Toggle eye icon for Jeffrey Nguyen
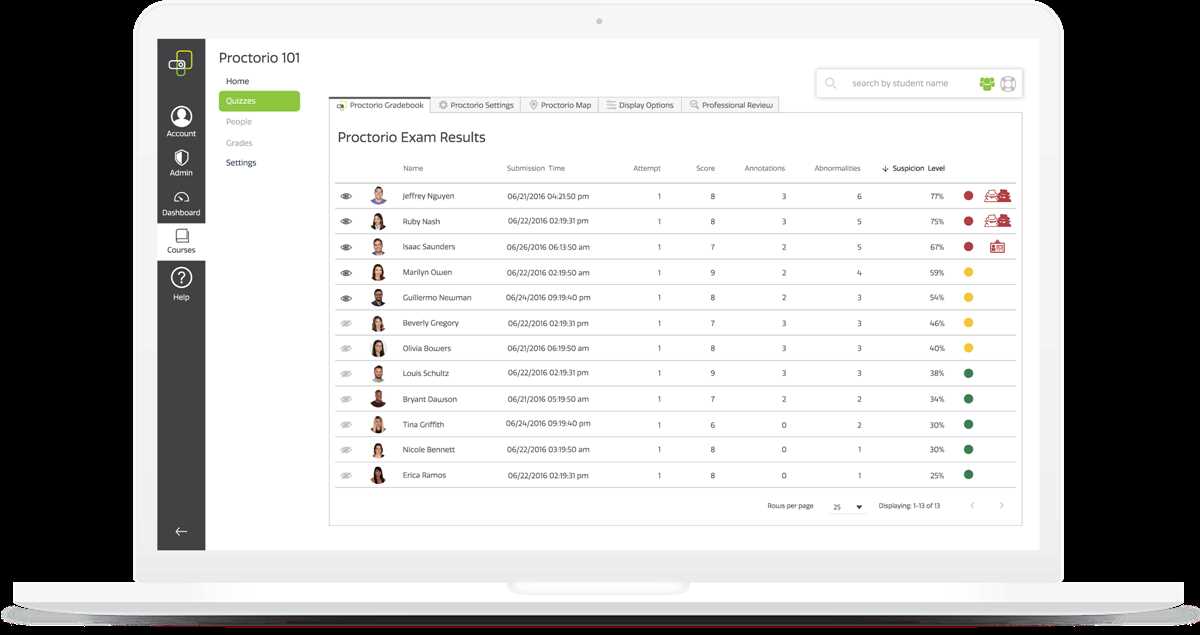The image size is (1200, 635). (346, 196)
